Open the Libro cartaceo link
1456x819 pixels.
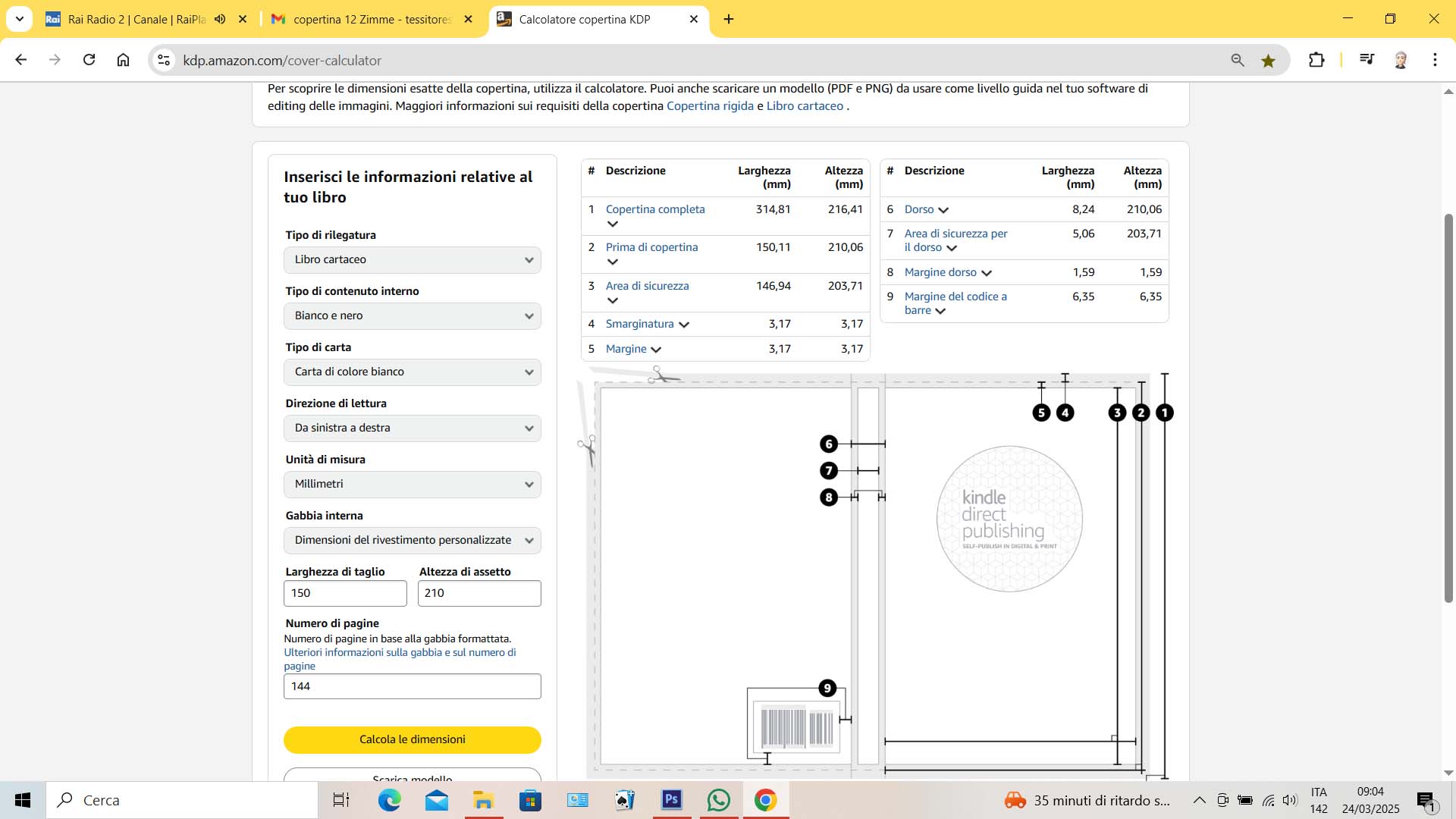(805, 106)
